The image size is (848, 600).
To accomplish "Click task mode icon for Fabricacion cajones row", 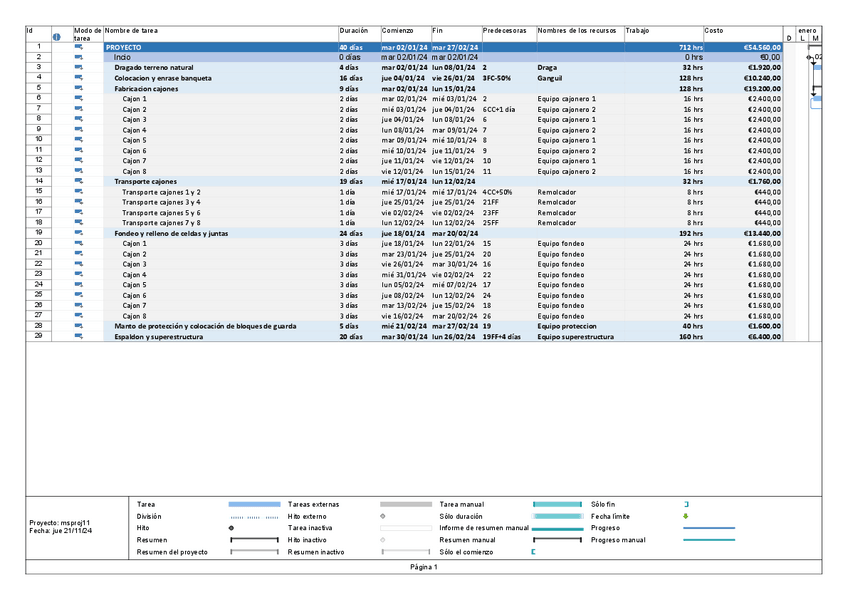I will [x=79, y=88].
